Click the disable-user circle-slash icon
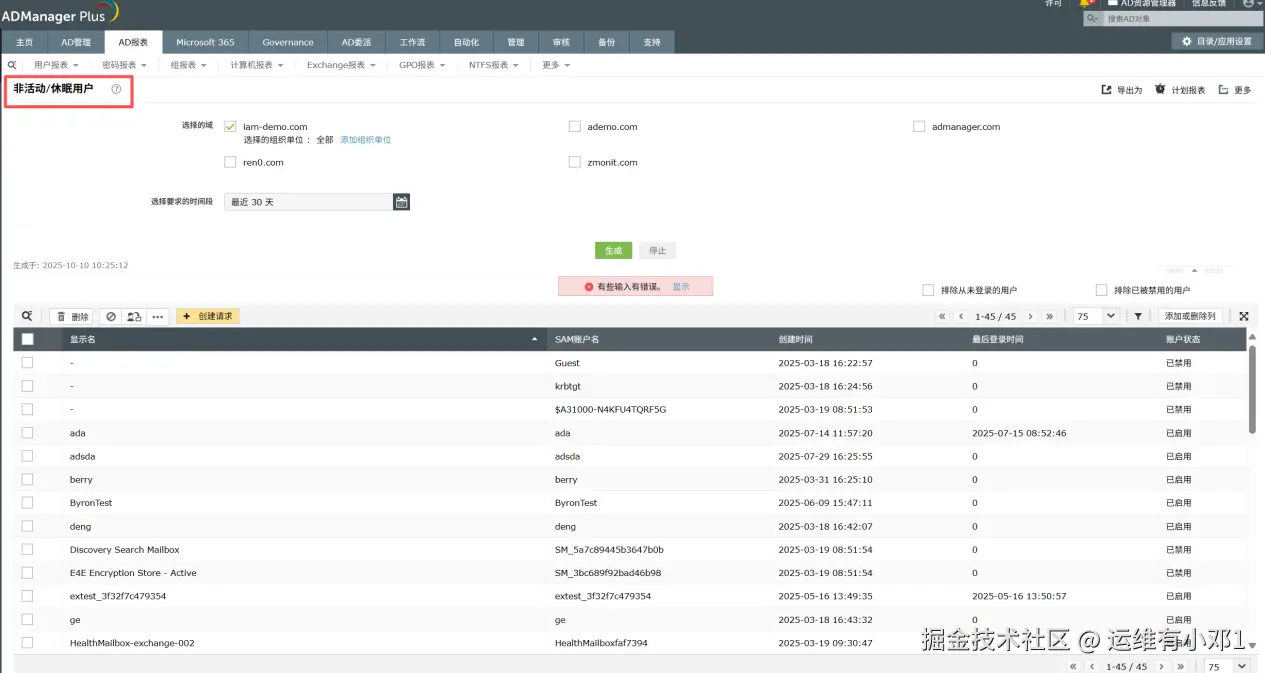The height and width of the screenshot is (673, 1265). click(111, 316)
